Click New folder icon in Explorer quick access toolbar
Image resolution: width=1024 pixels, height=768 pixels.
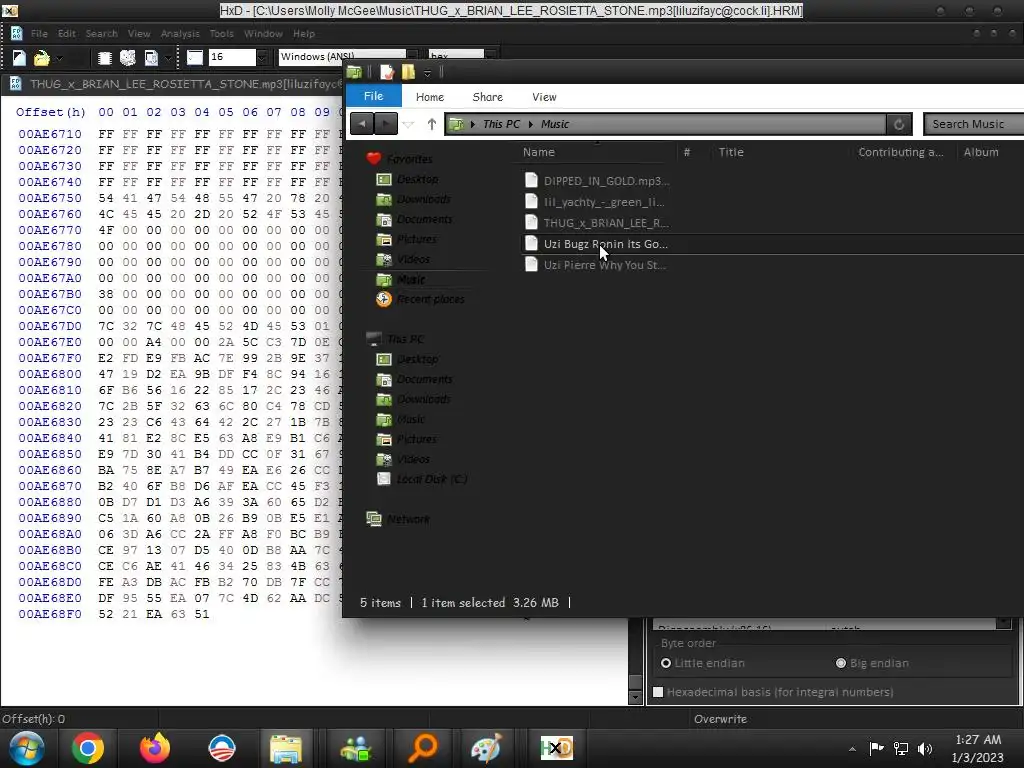(x=408, y=72)
